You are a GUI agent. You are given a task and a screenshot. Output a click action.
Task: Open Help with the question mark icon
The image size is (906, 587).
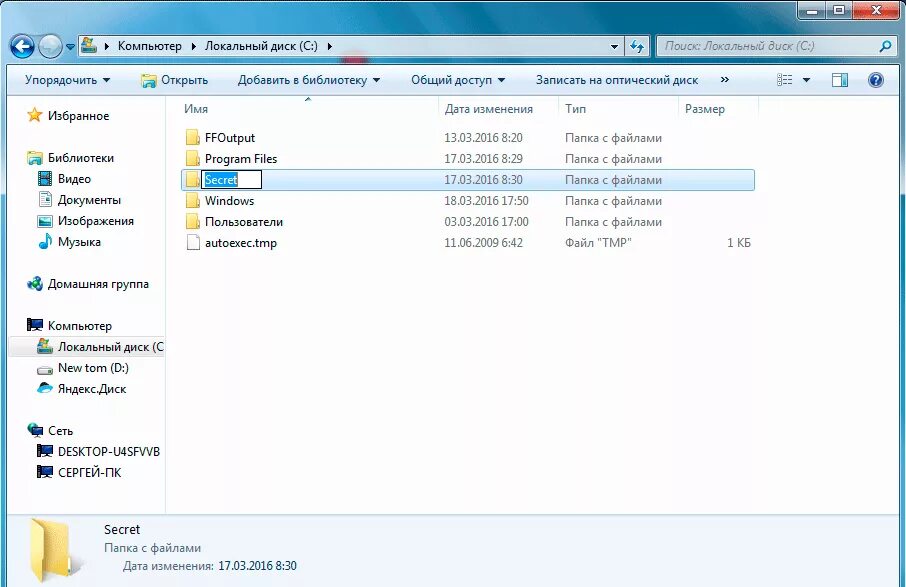pyautogui.click(x=876, y=80)
